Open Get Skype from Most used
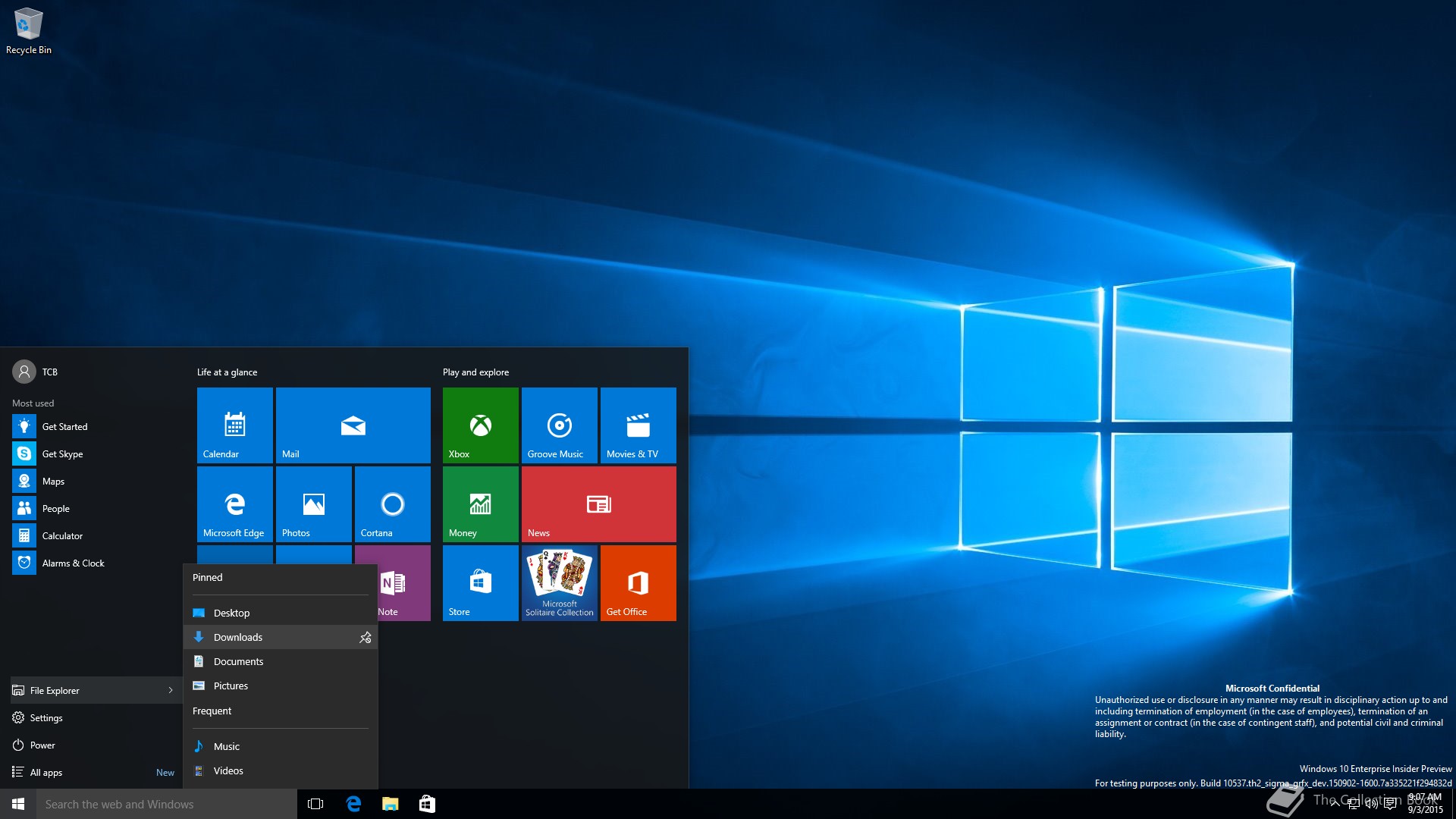Screen dimensions: 1456x819 pos(96,454)
